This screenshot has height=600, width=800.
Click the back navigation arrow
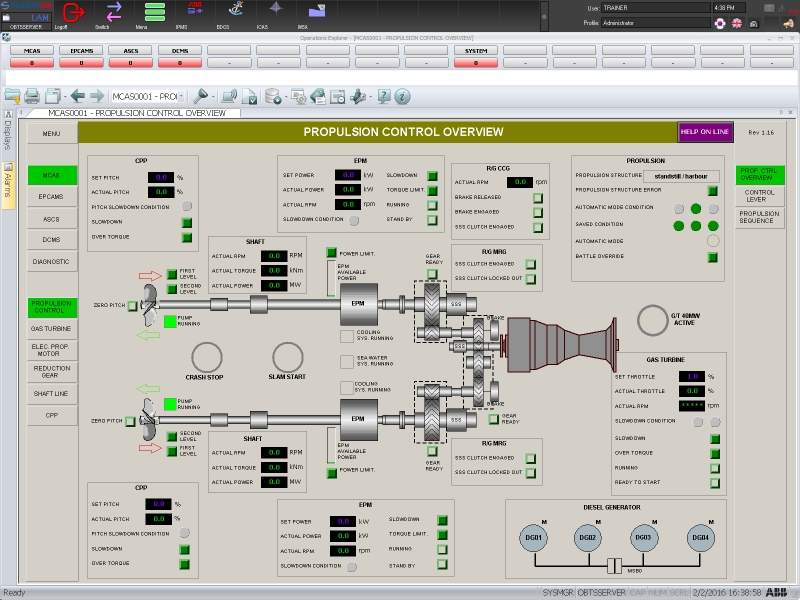point(78,96)
